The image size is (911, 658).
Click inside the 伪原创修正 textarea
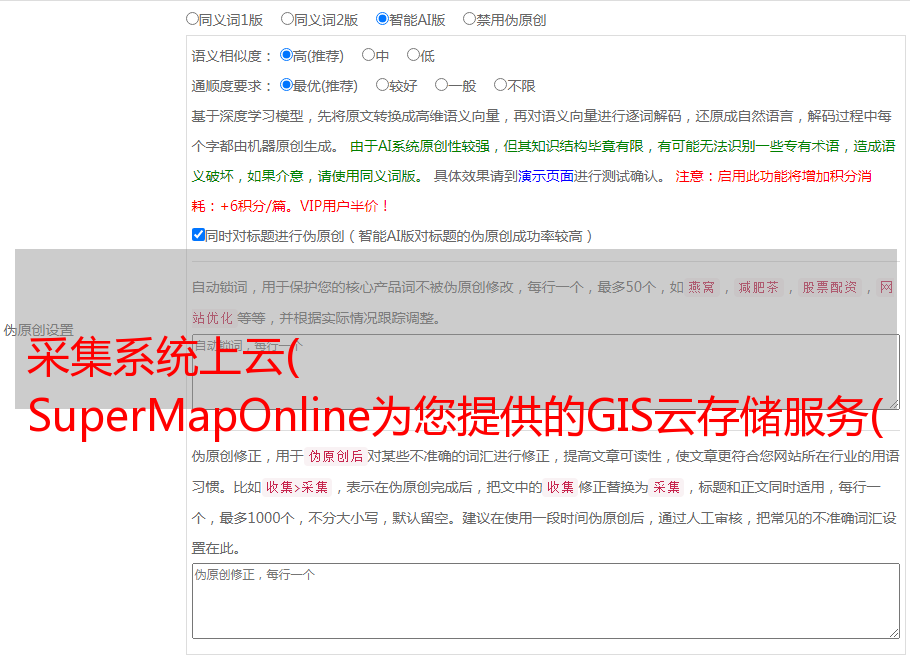(x=546, y=601)
